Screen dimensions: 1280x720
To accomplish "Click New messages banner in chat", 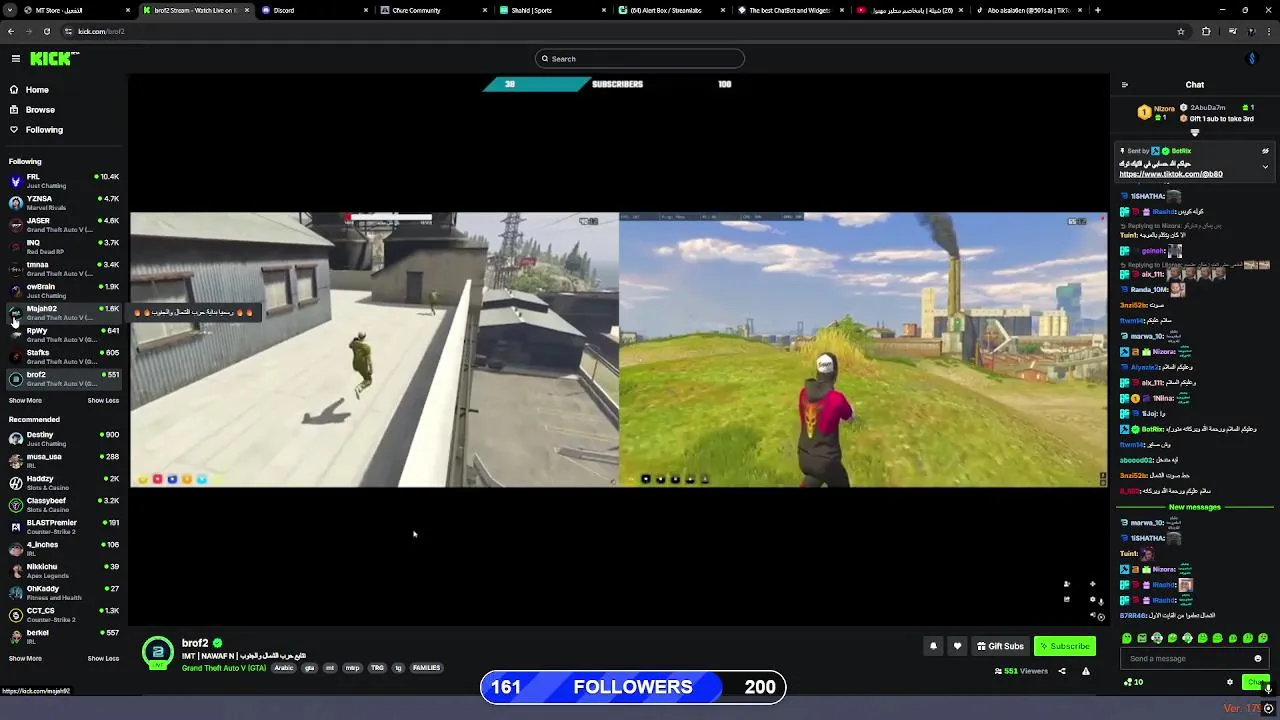I will 1194,507.
